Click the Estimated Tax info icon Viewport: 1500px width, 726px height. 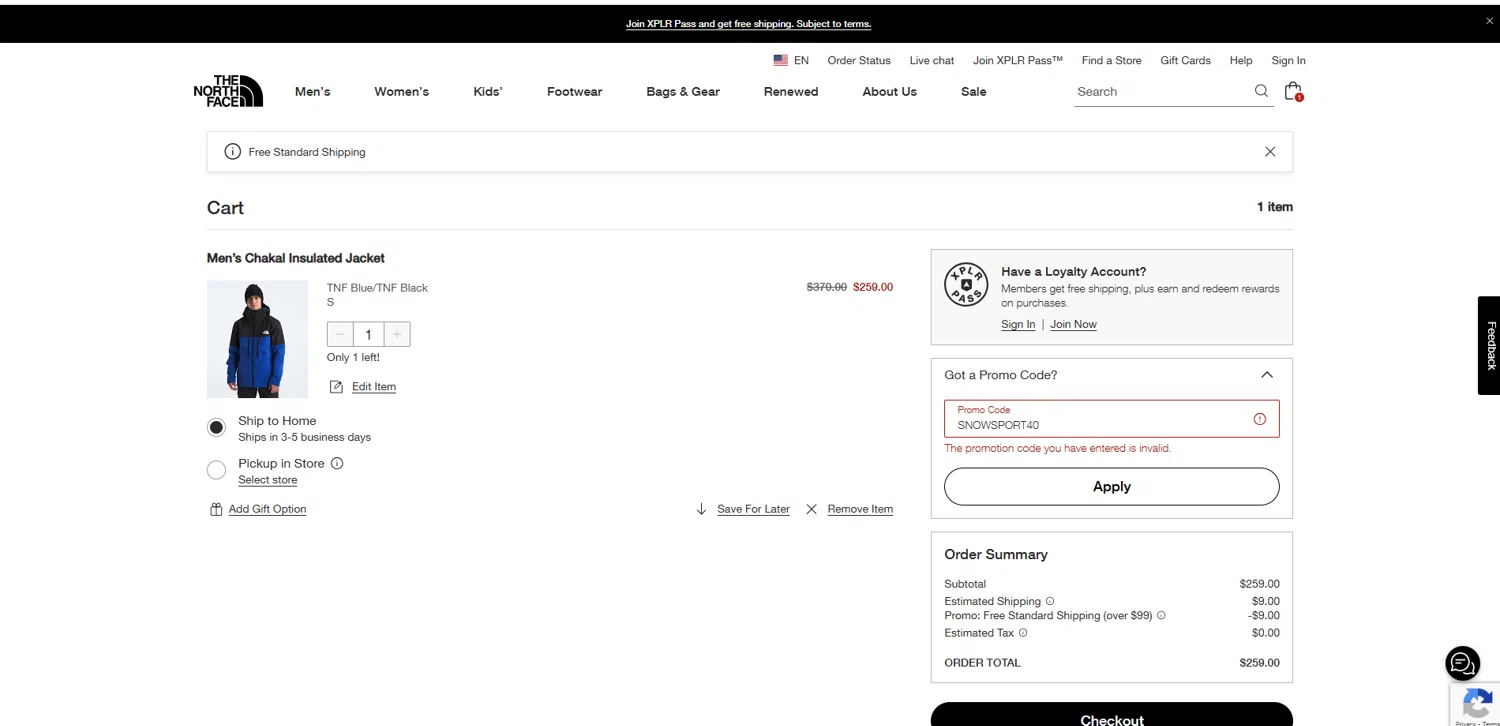[1023, 632]
